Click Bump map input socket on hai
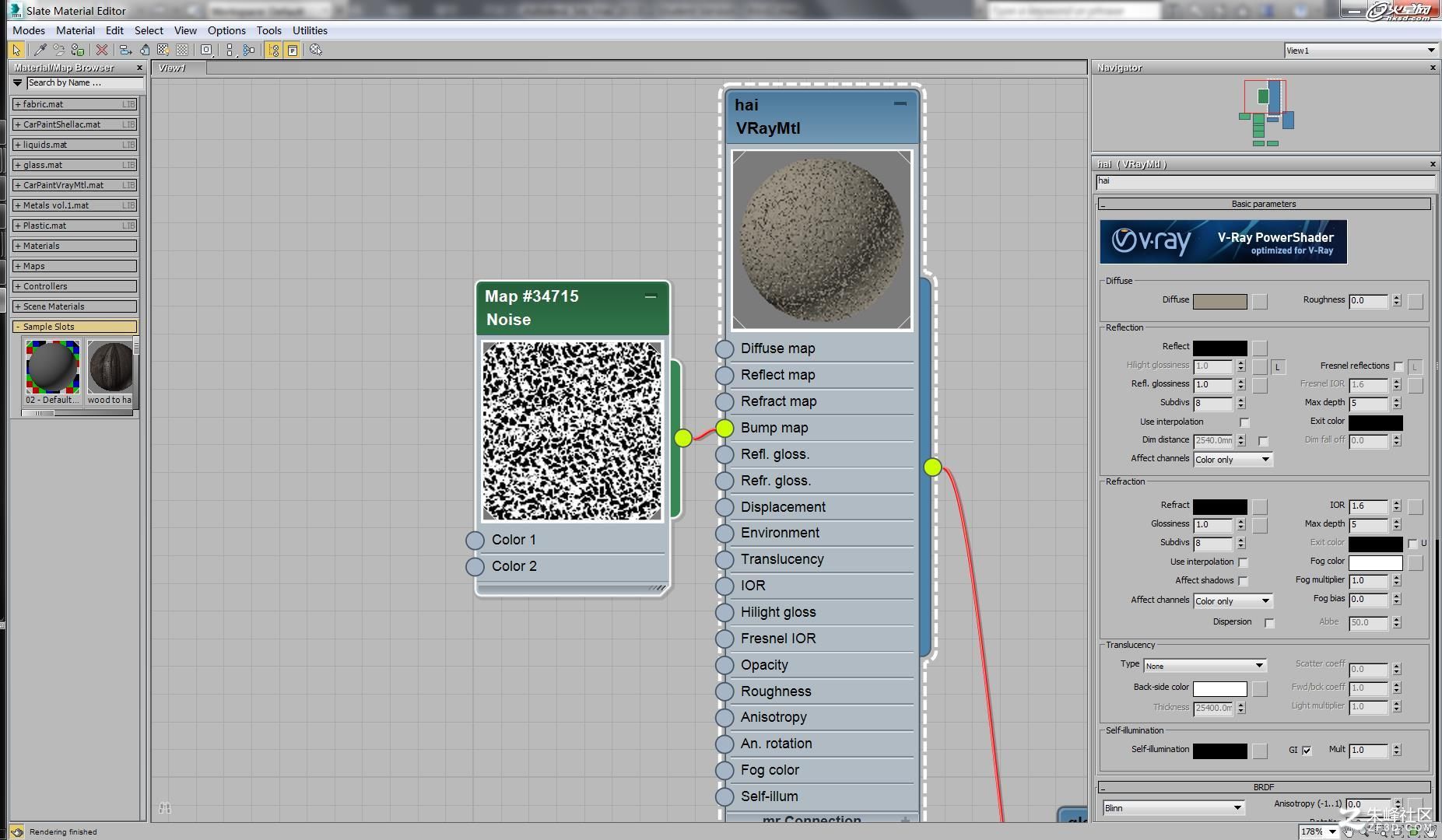The width and height of the screenshot is (1442, 840). (x=725, y=428)
